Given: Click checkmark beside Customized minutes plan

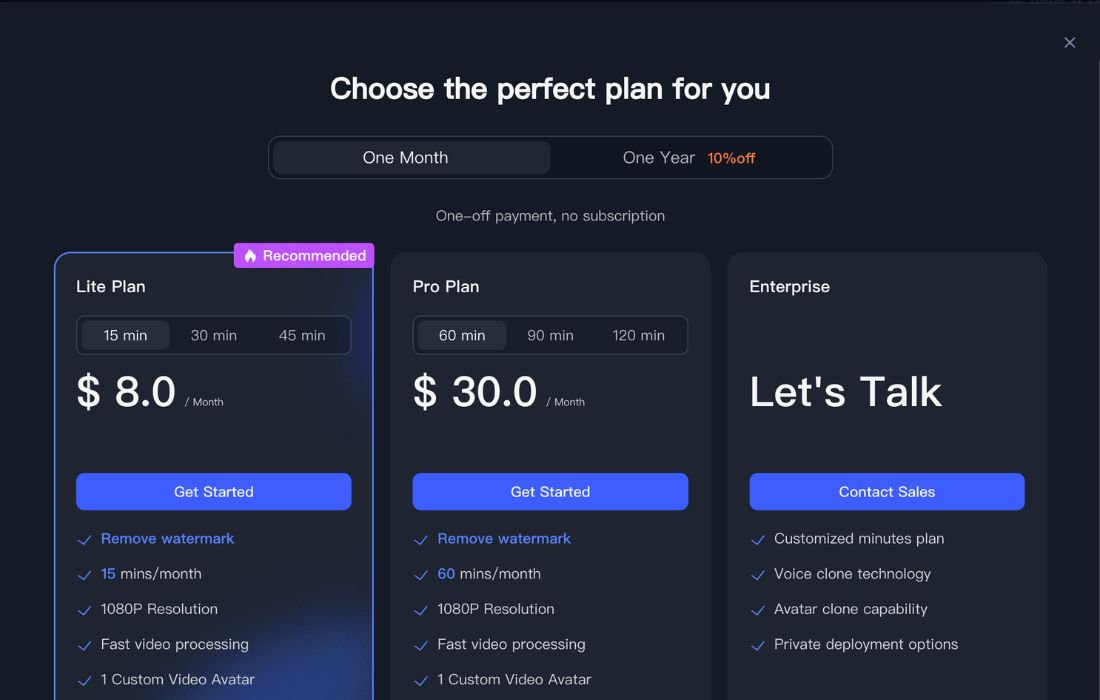Looking at the screenshot, I should pos(758,540).
